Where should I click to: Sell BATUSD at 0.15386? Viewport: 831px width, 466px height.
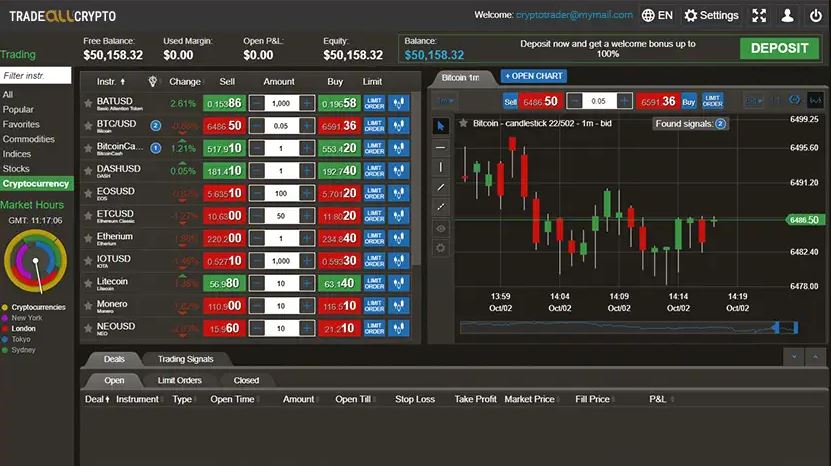tap(224, 103)
